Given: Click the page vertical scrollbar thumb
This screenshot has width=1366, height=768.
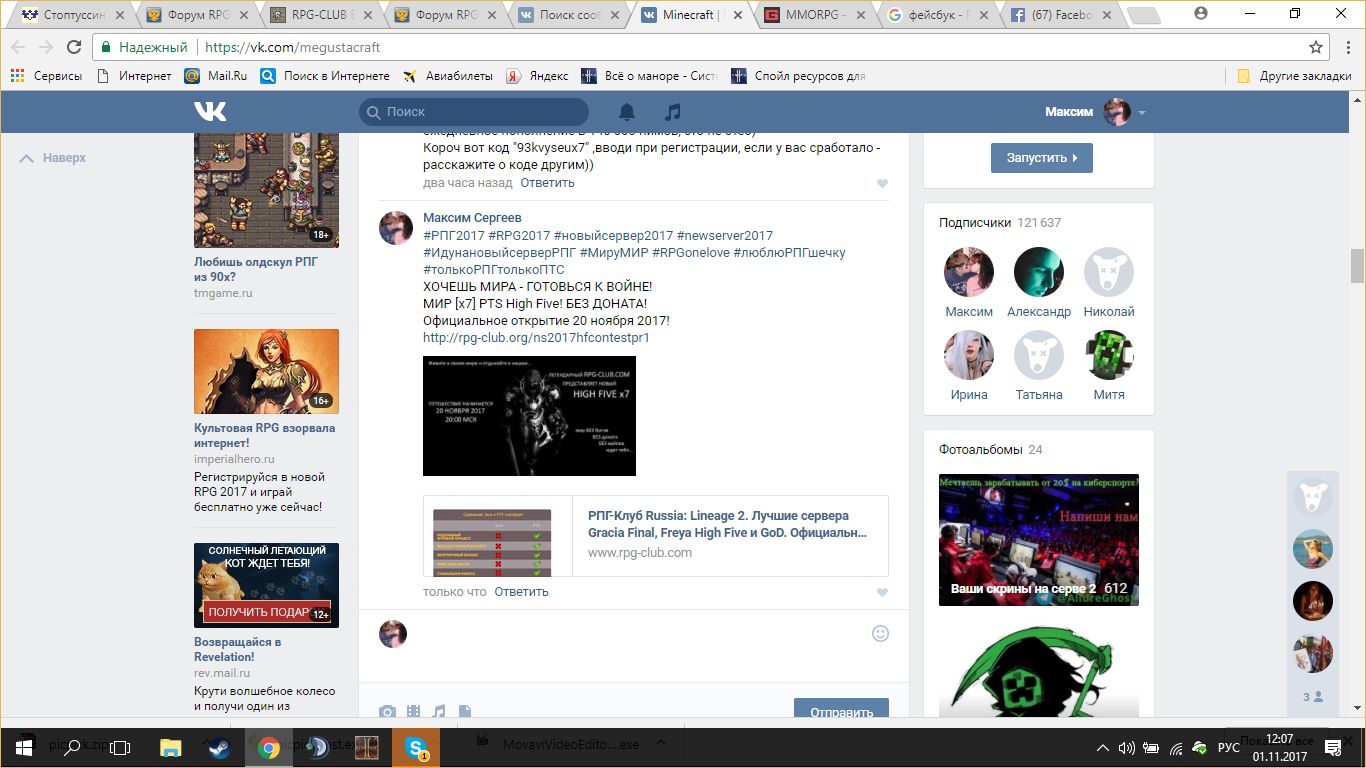Looking at the screenshot, I should click(x=1357, y=266).
